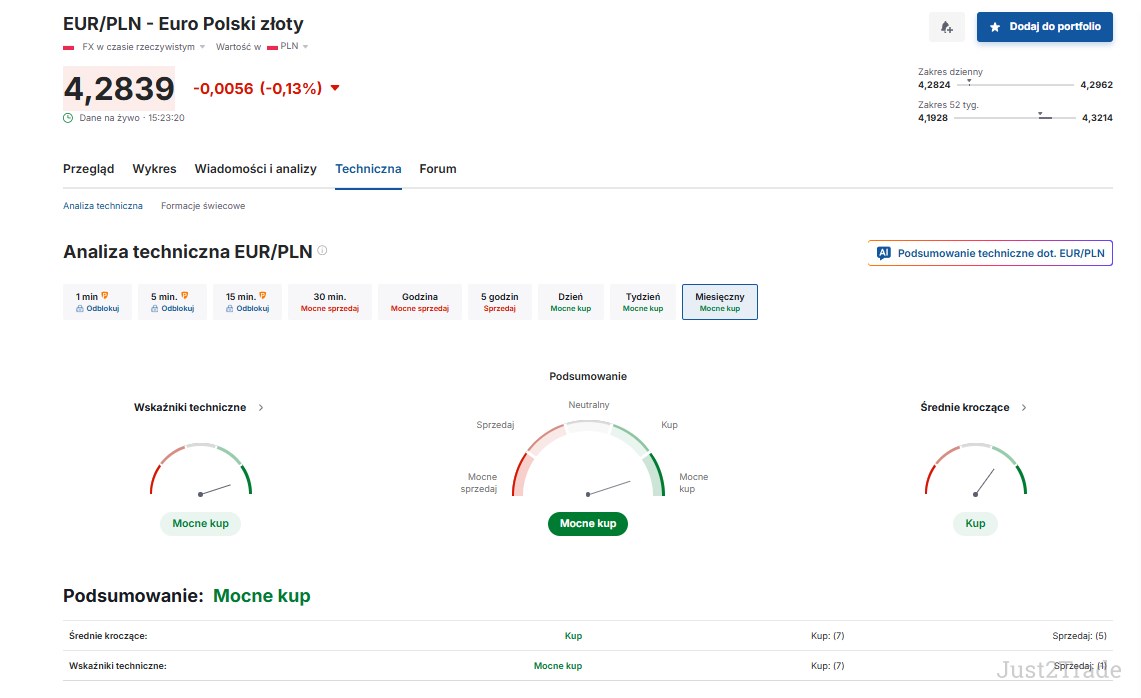Click Mocne kup badge under Wskaźniki techniczne
This screenshot has width=1141, height=698.
coord(201,523)
